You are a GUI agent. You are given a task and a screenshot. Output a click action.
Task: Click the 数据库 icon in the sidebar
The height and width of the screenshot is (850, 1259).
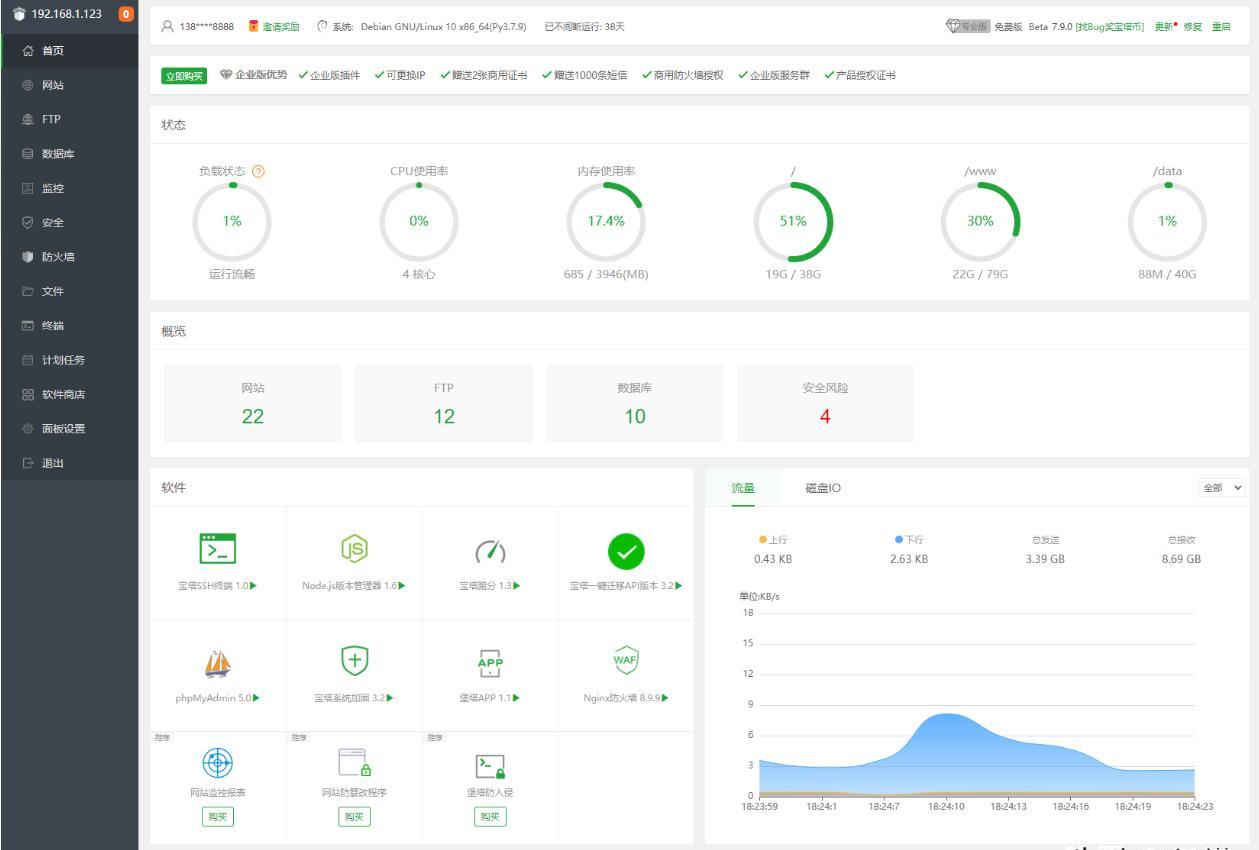point(27,154)
